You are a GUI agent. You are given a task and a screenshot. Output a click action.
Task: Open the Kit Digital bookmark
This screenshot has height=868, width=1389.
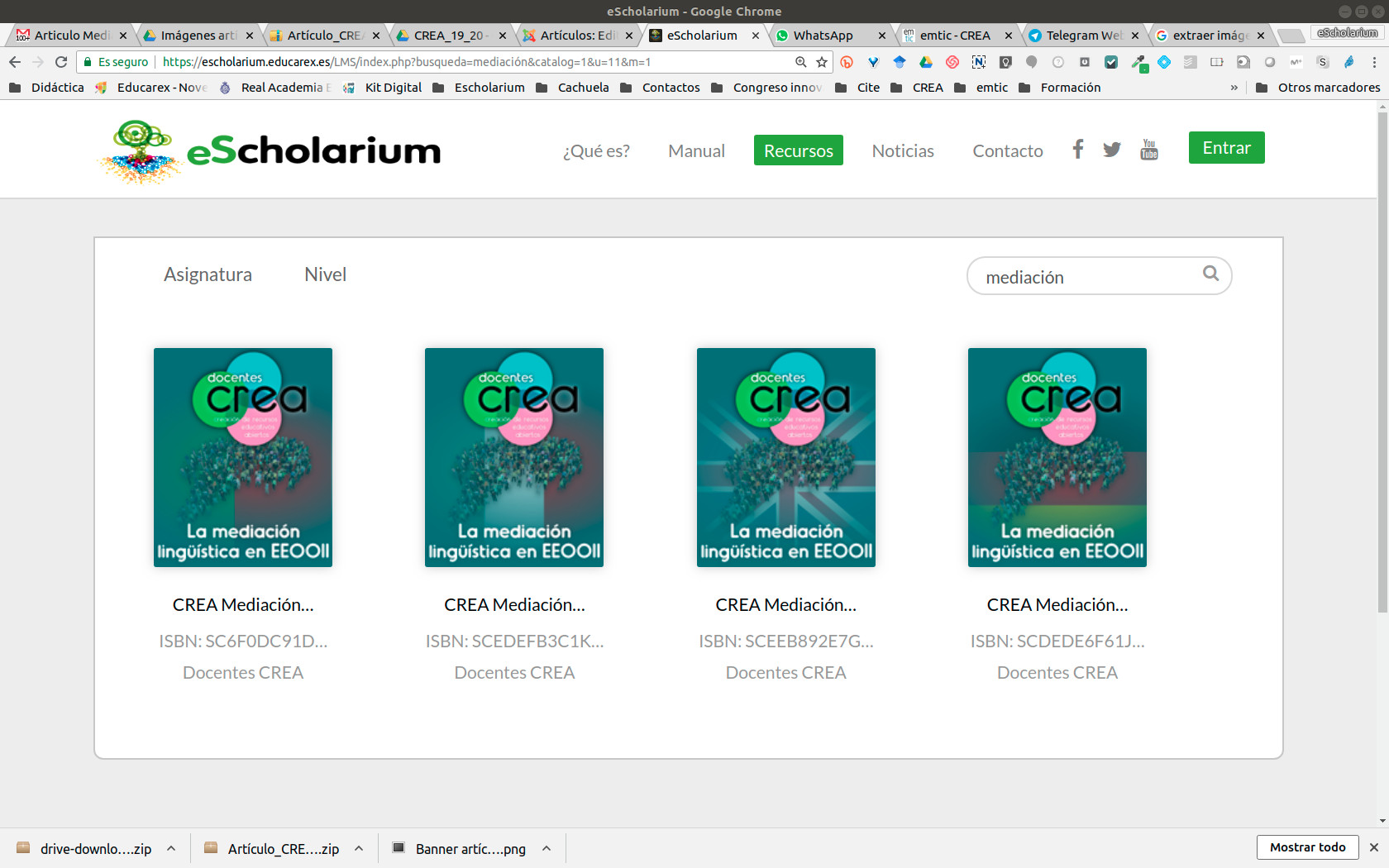pyautogui.click(x=382, y=88)
